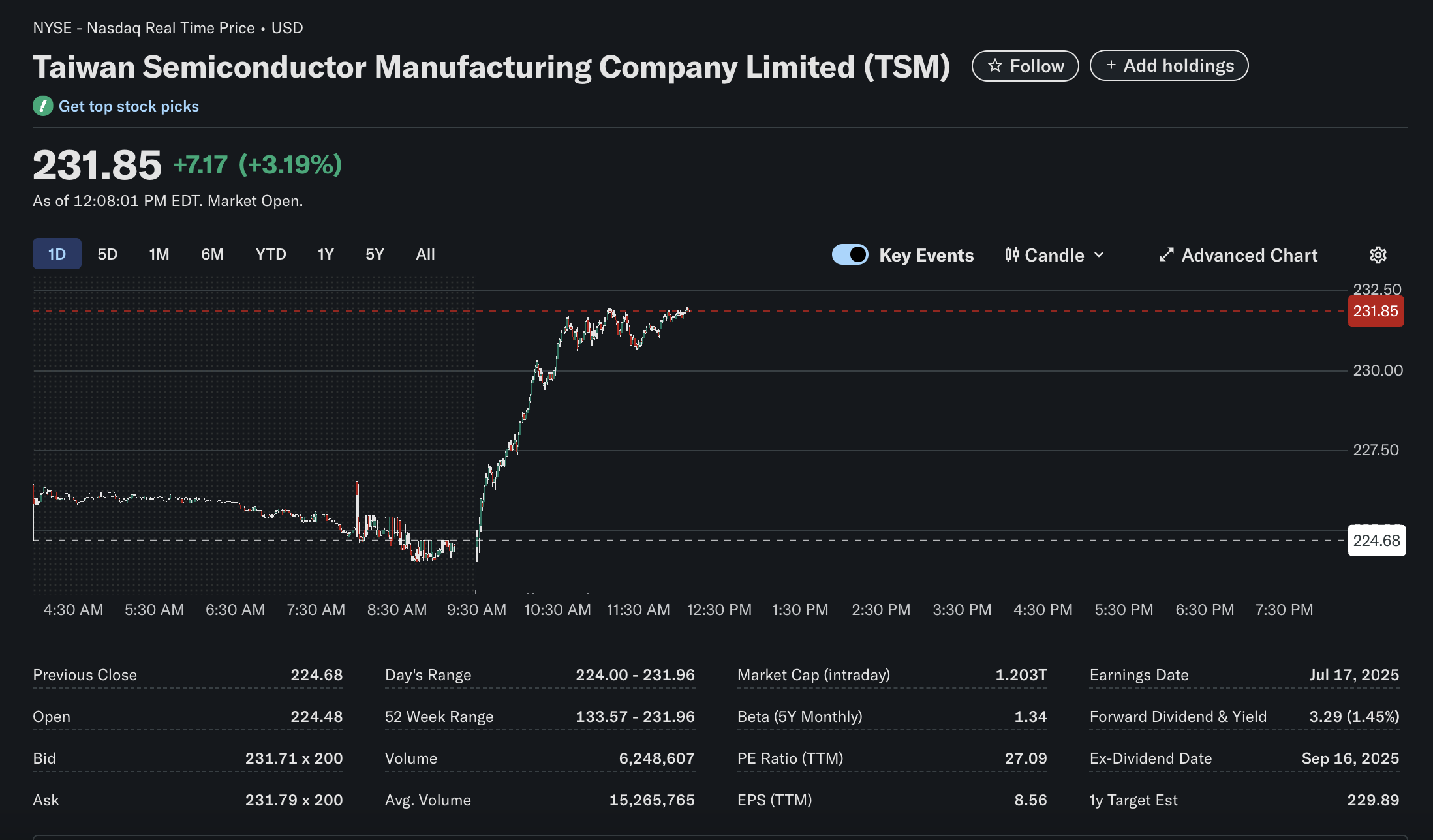
Task: Click the Sep 16, 2025 ex-dividend date
Action: pyautogui.click(x=1350, y=758)
